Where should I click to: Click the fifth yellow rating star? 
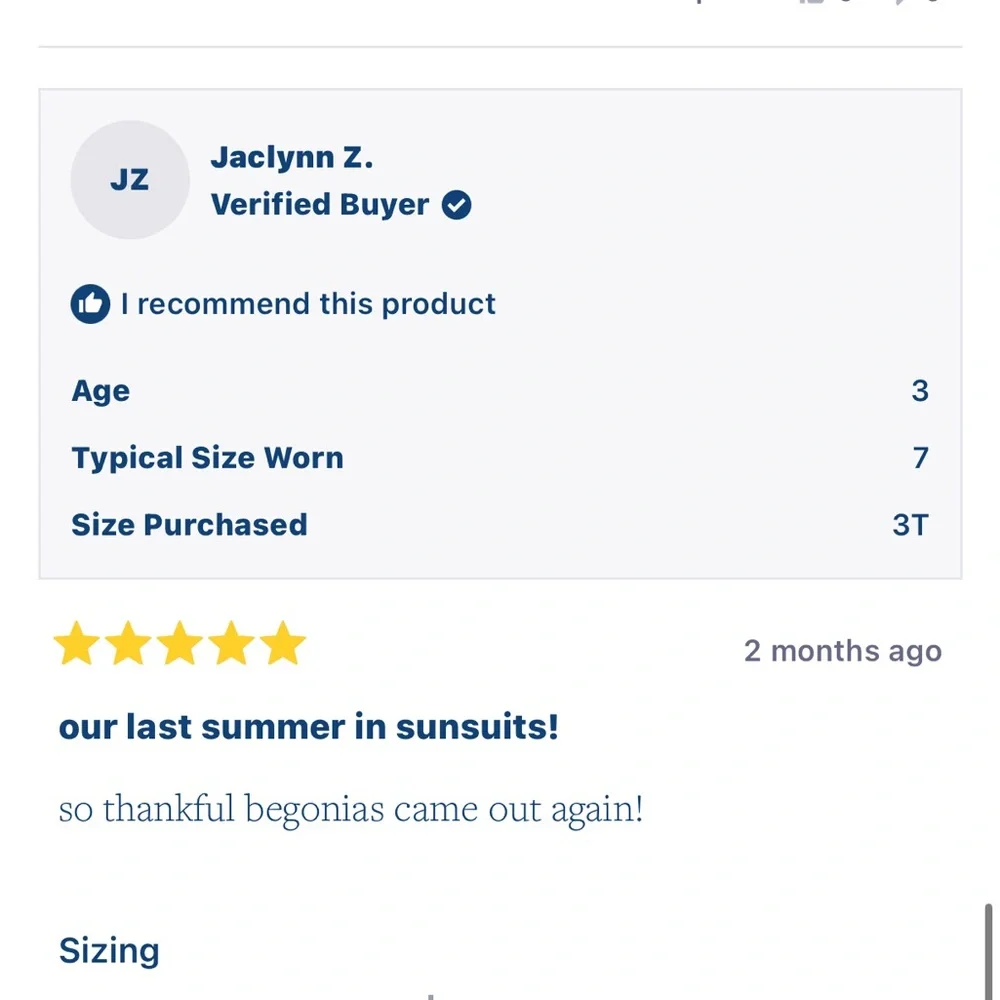[283, 643]
